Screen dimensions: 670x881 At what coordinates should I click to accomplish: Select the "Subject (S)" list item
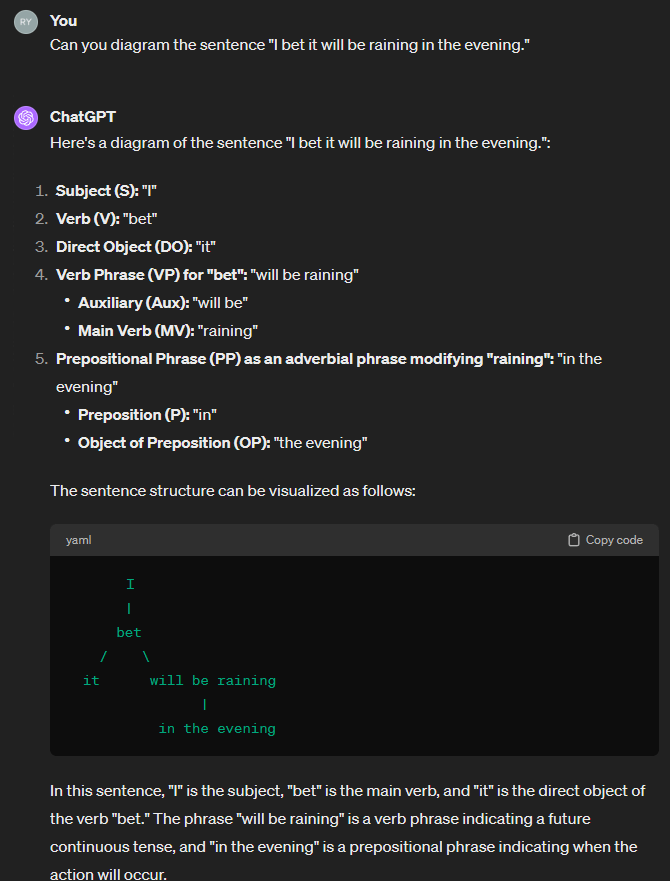tap(107, 191)
